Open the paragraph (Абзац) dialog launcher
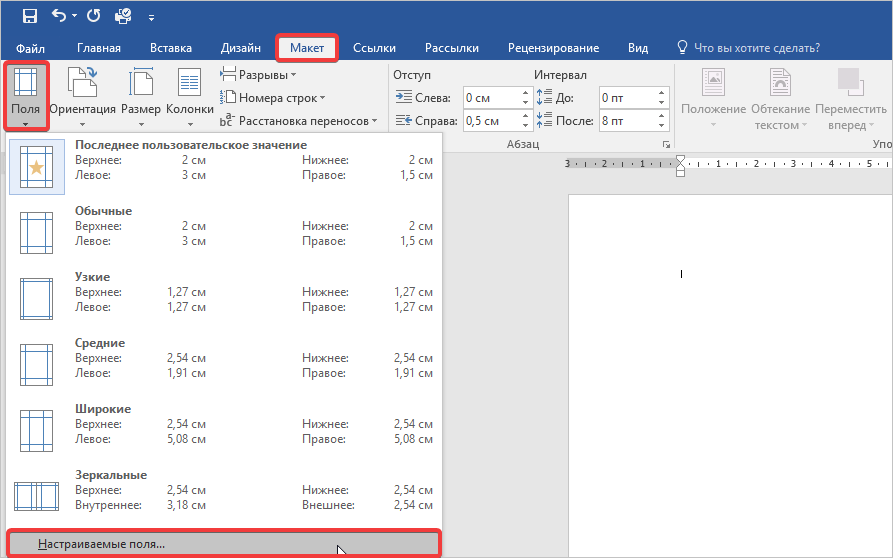The image size is (893, 558). pos(666,146)
